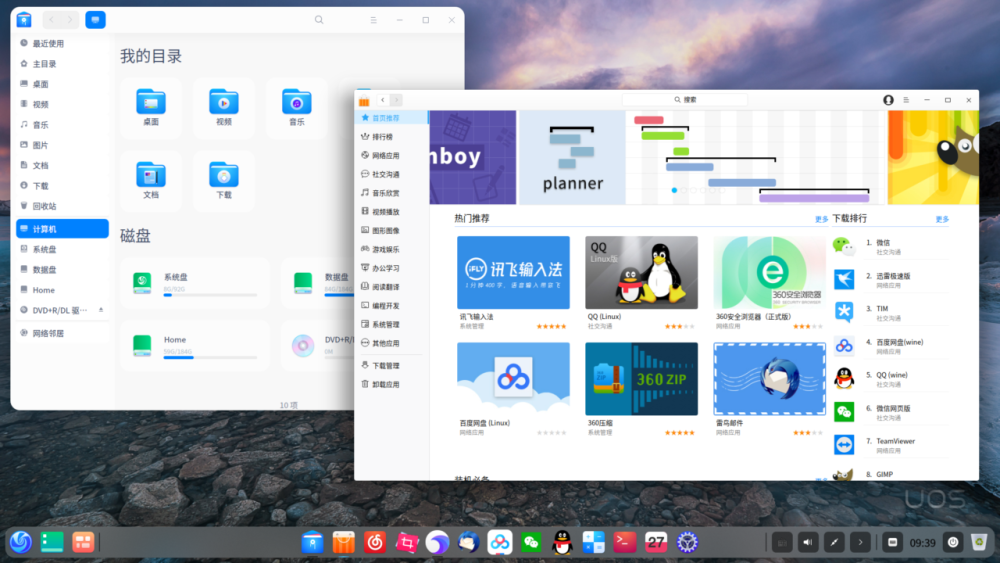Open 360安全浏览器 app card
Screen dimensions: 1000x563
coord(769,273)
